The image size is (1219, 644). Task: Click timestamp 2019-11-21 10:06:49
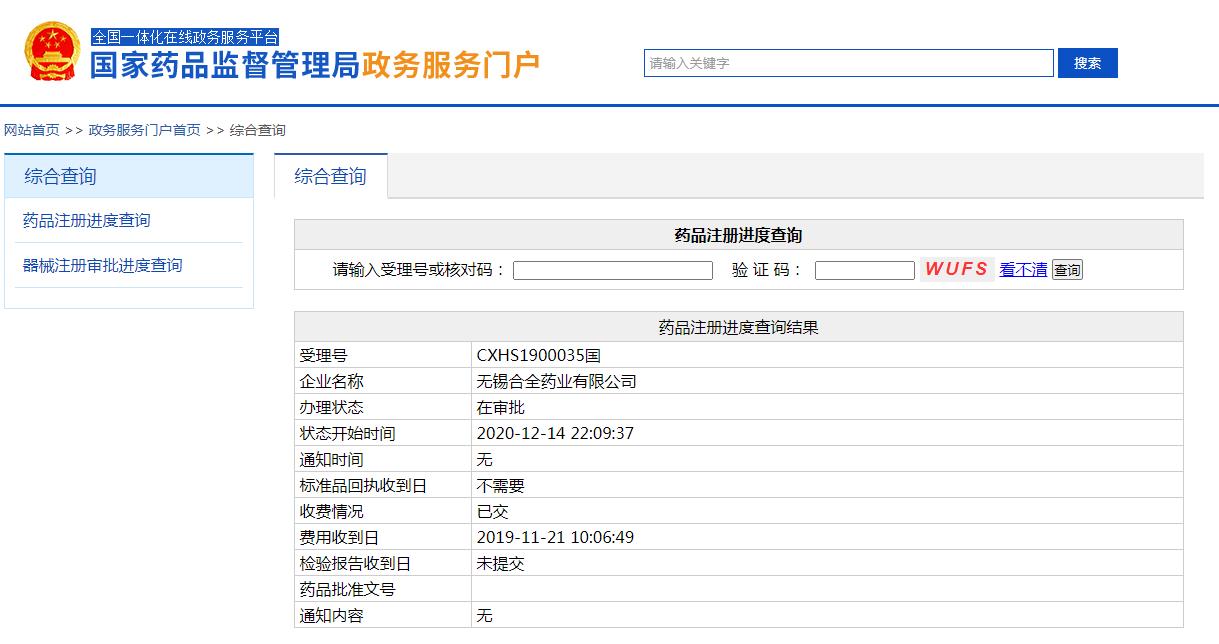tap(555, 537)
